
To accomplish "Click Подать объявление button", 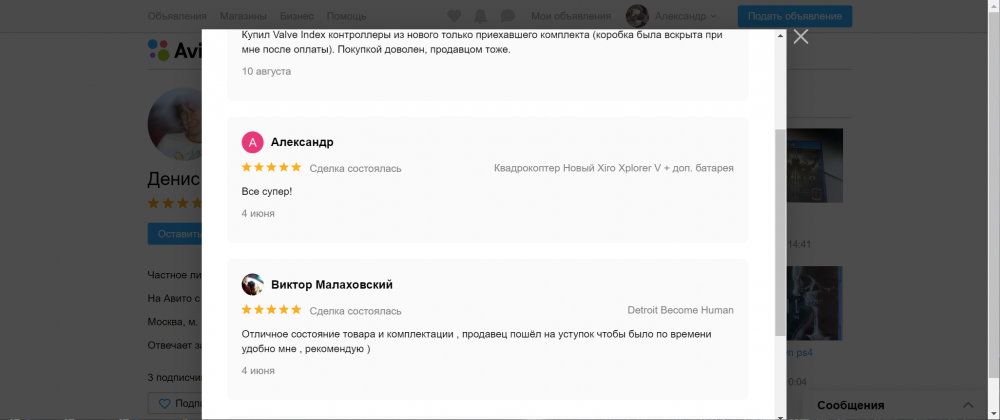I will pyautogui.click(x=795, y=16).
